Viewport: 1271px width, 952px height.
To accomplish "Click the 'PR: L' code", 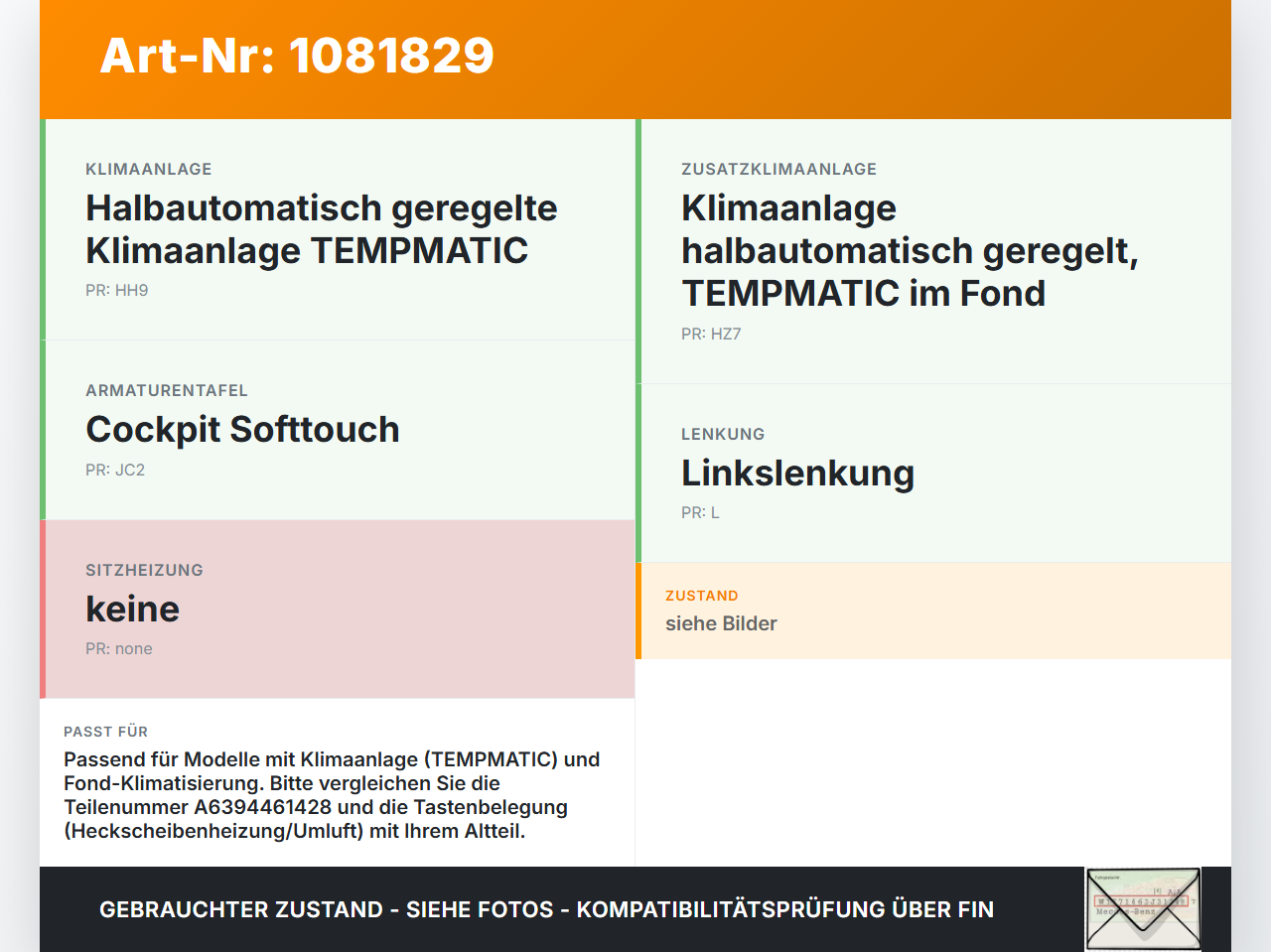I will pyautogui.click(x=700, y=513).
